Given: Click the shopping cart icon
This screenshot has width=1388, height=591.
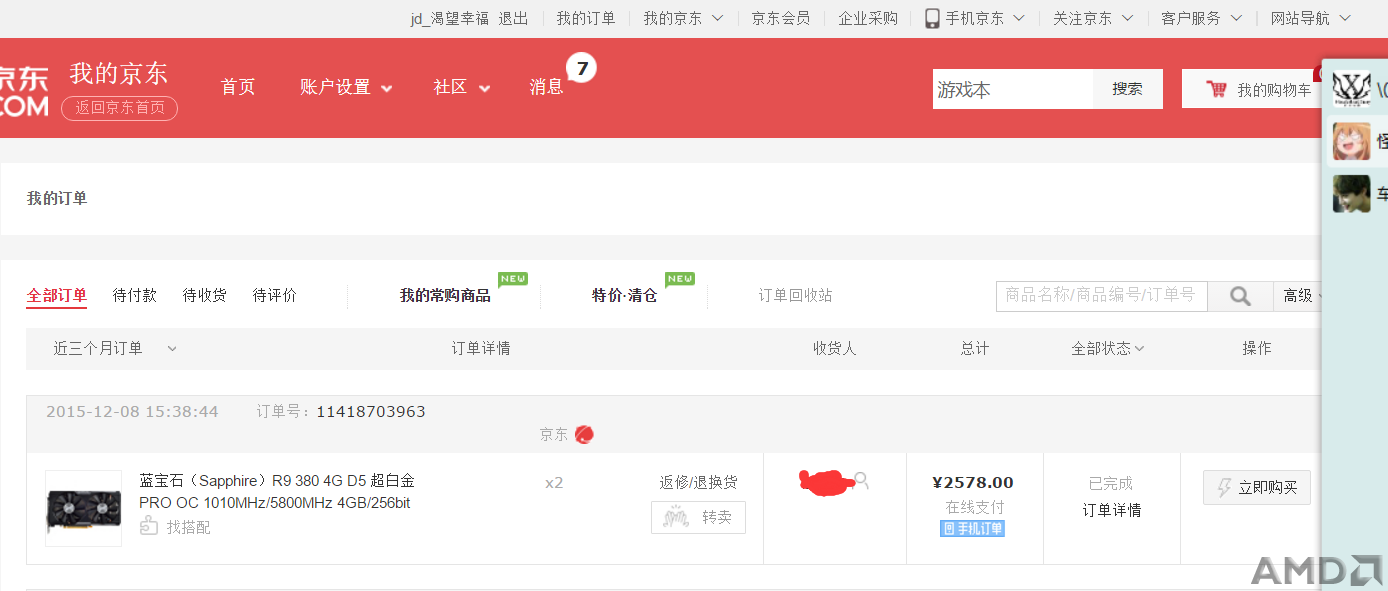Looking at the screenshot, I should click(1217, 89).
